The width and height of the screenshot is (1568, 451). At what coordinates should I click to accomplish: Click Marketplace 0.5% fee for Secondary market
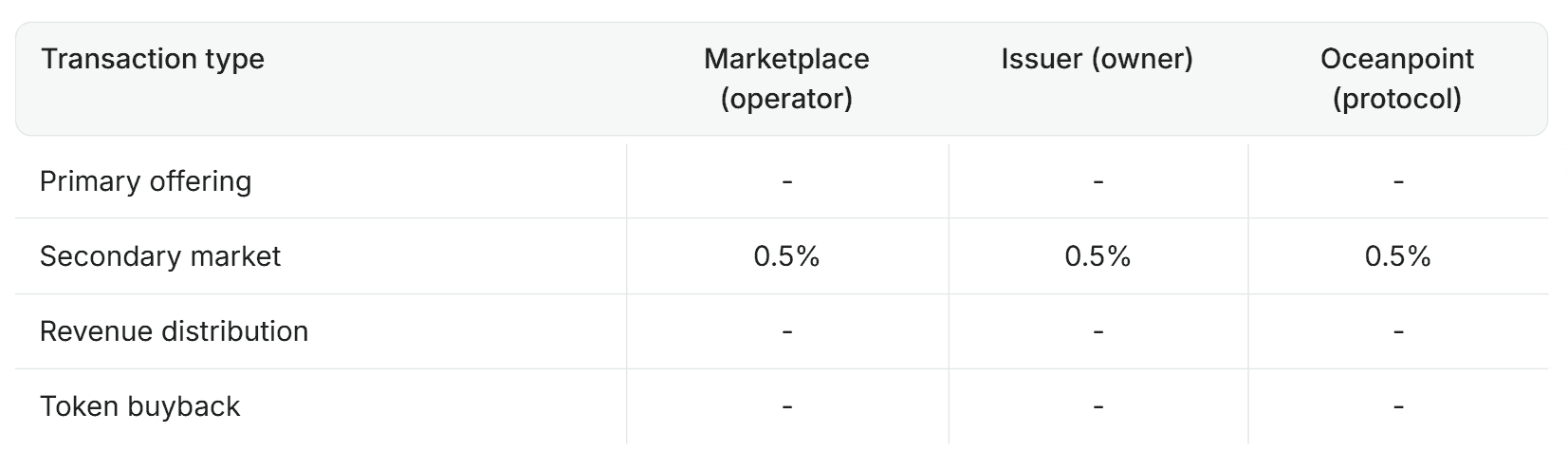click(x=786, y=256)
